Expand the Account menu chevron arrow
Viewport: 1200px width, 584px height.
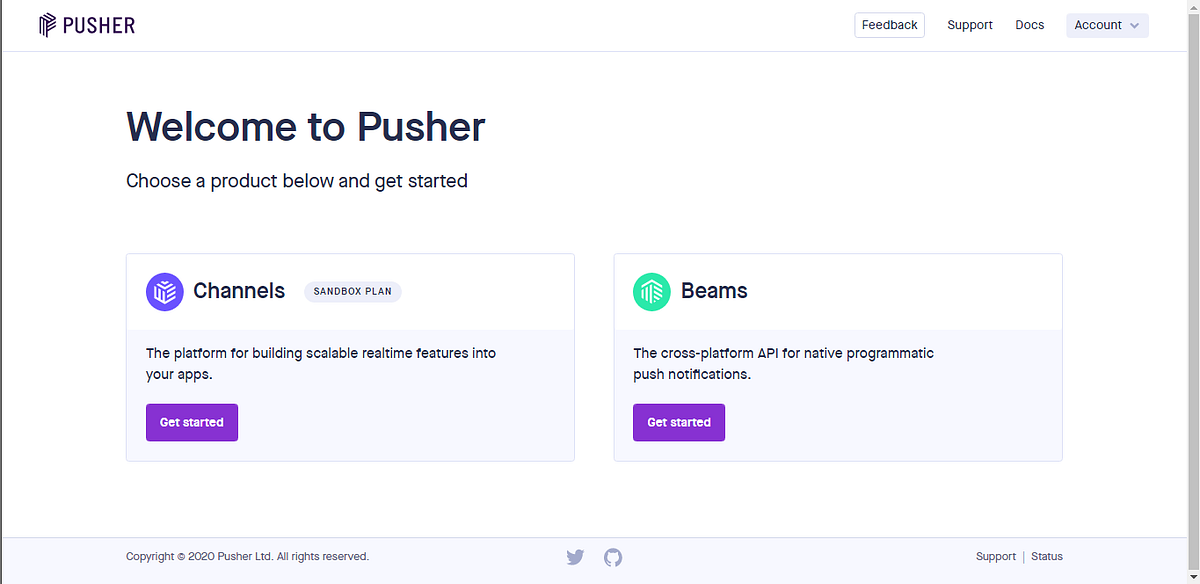click(x=1135, y=26)
